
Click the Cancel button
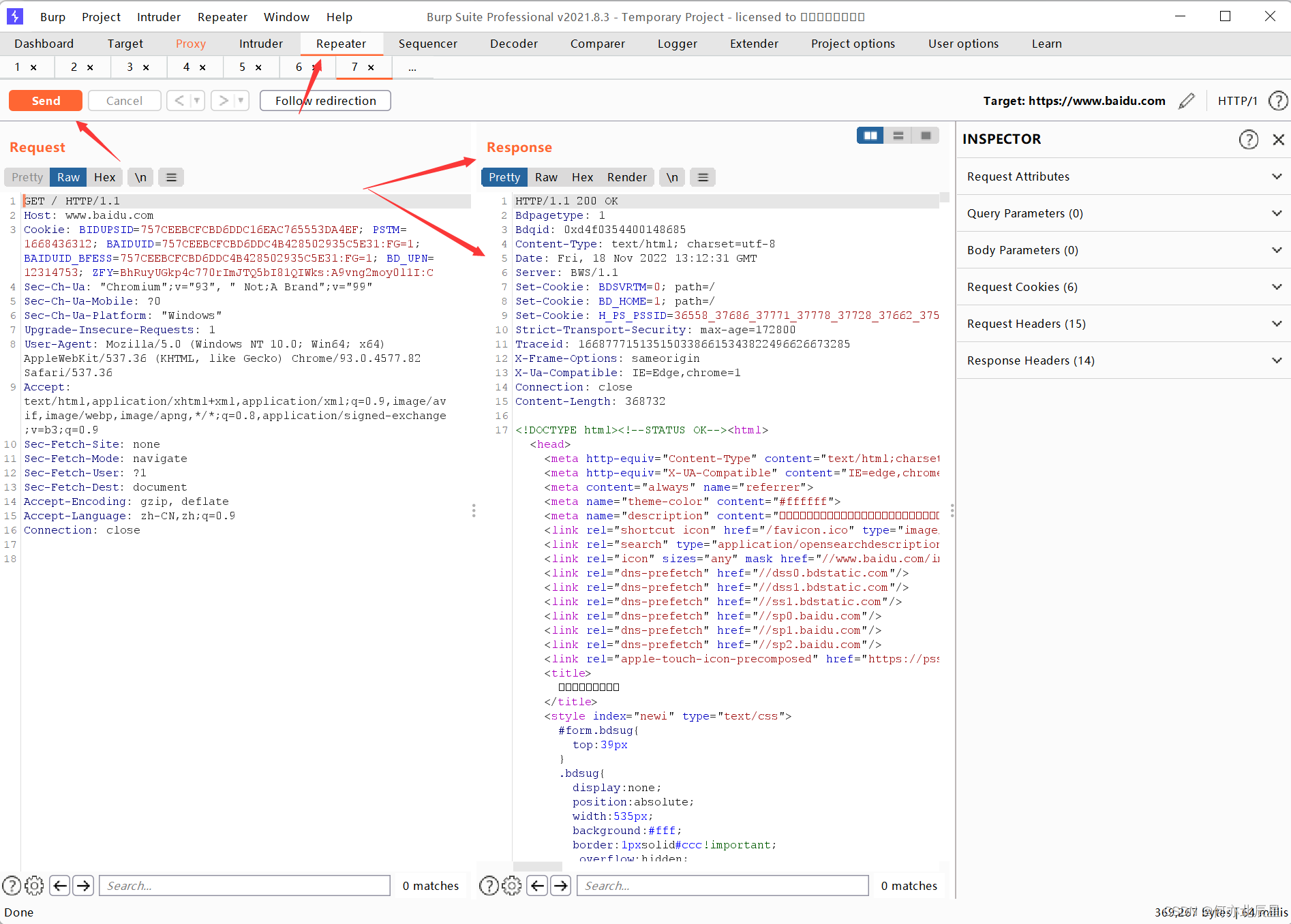coord(124,101)
